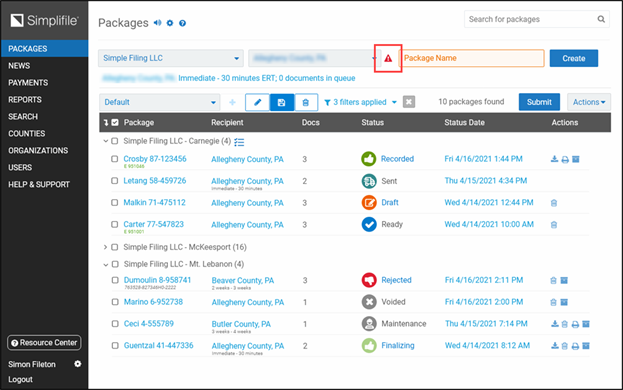This screenshot has width=623, height=390.
Task: Click the sort arrow icon in table header
Action: (106, 123)
